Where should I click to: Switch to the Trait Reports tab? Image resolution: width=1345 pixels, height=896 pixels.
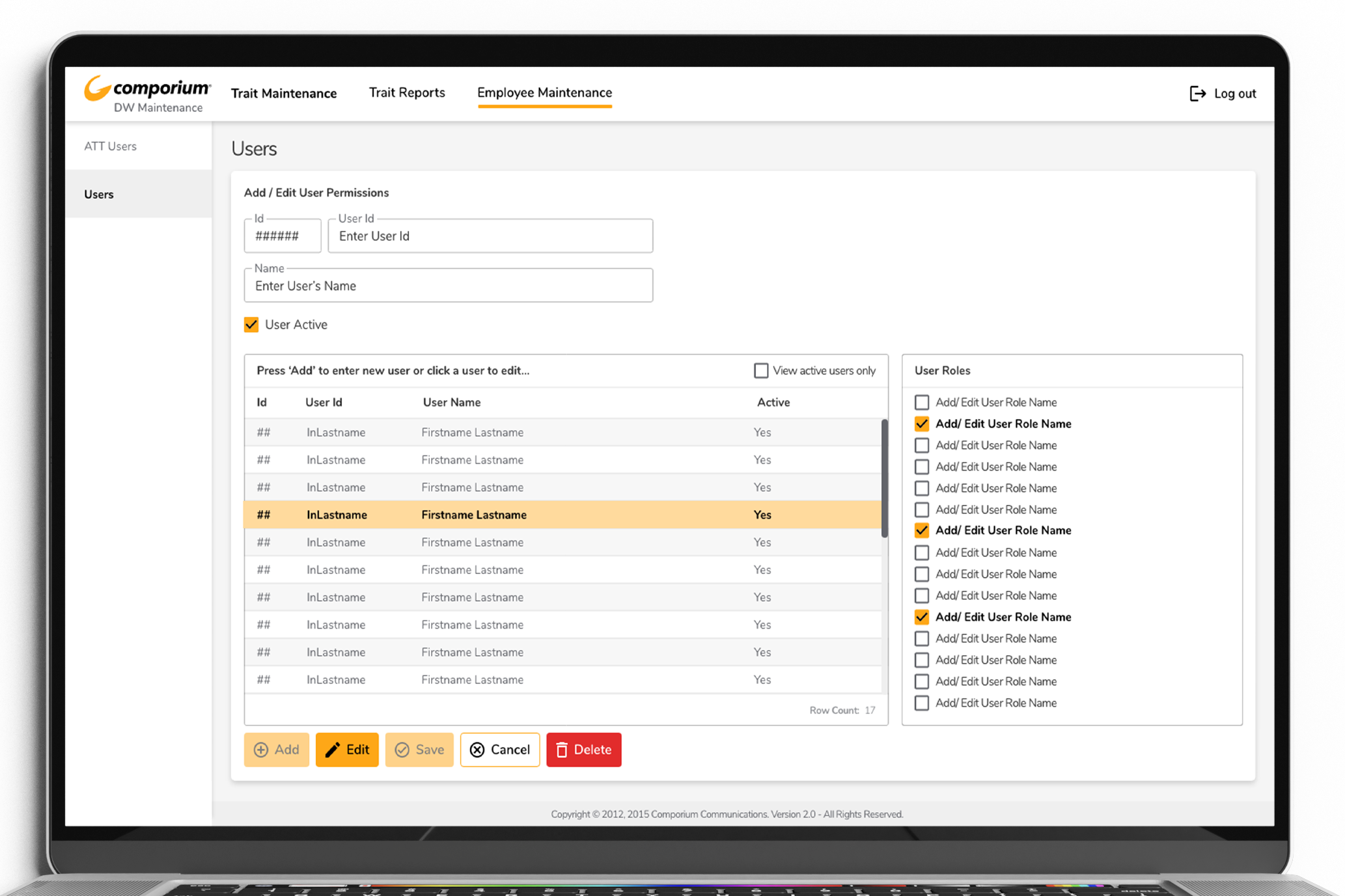click(x=407, y=92)
